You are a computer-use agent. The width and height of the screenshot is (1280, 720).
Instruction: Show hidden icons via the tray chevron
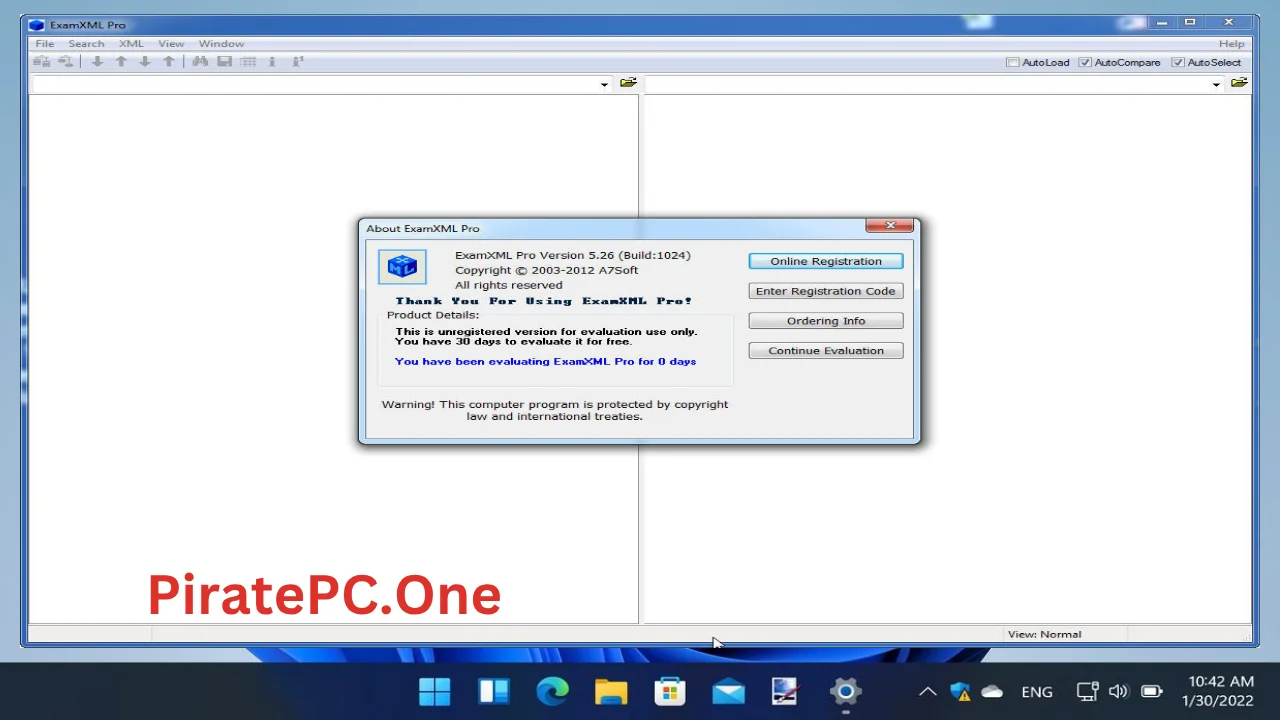[927, 691]
